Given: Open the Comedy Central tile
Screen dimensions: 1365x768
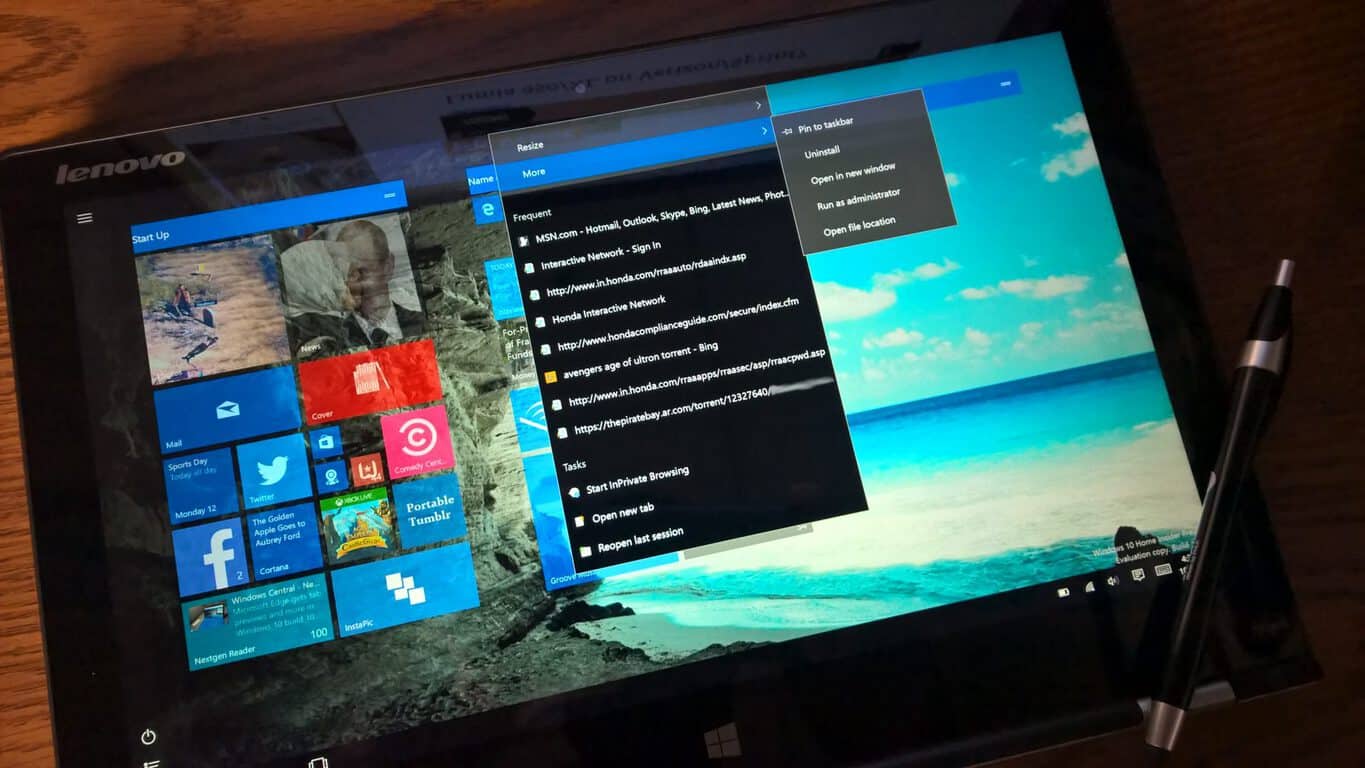Looking at the screenshot, I should [416, 442].
